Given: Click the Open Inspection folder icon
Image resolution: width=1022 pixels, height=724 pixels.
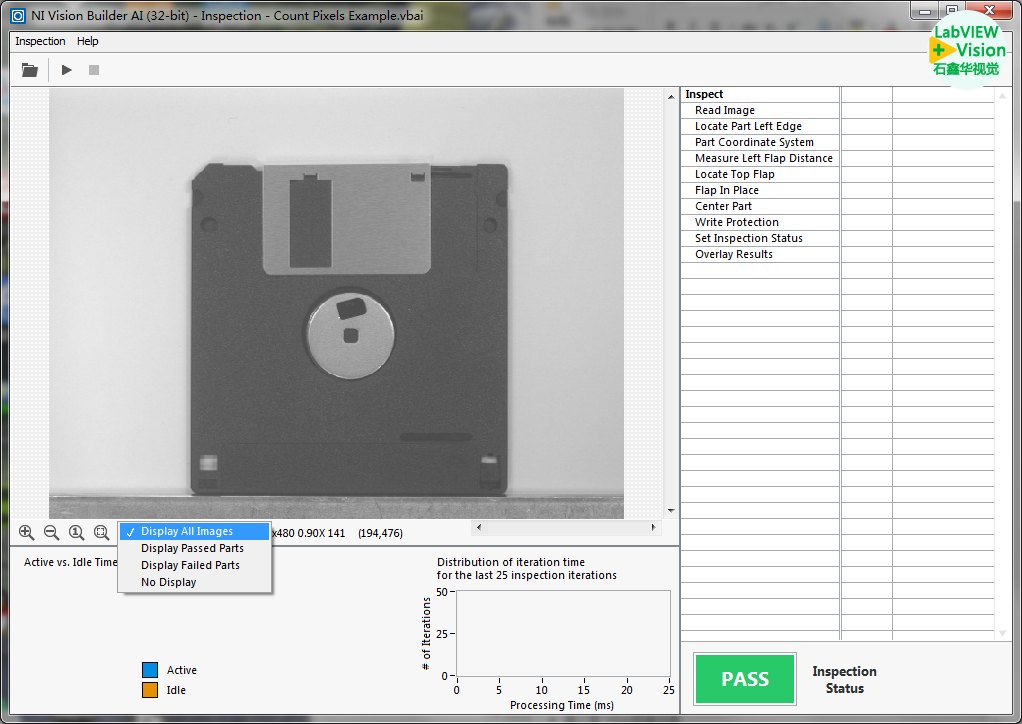Looking at the screenshot, I should [x=30, y=70].
